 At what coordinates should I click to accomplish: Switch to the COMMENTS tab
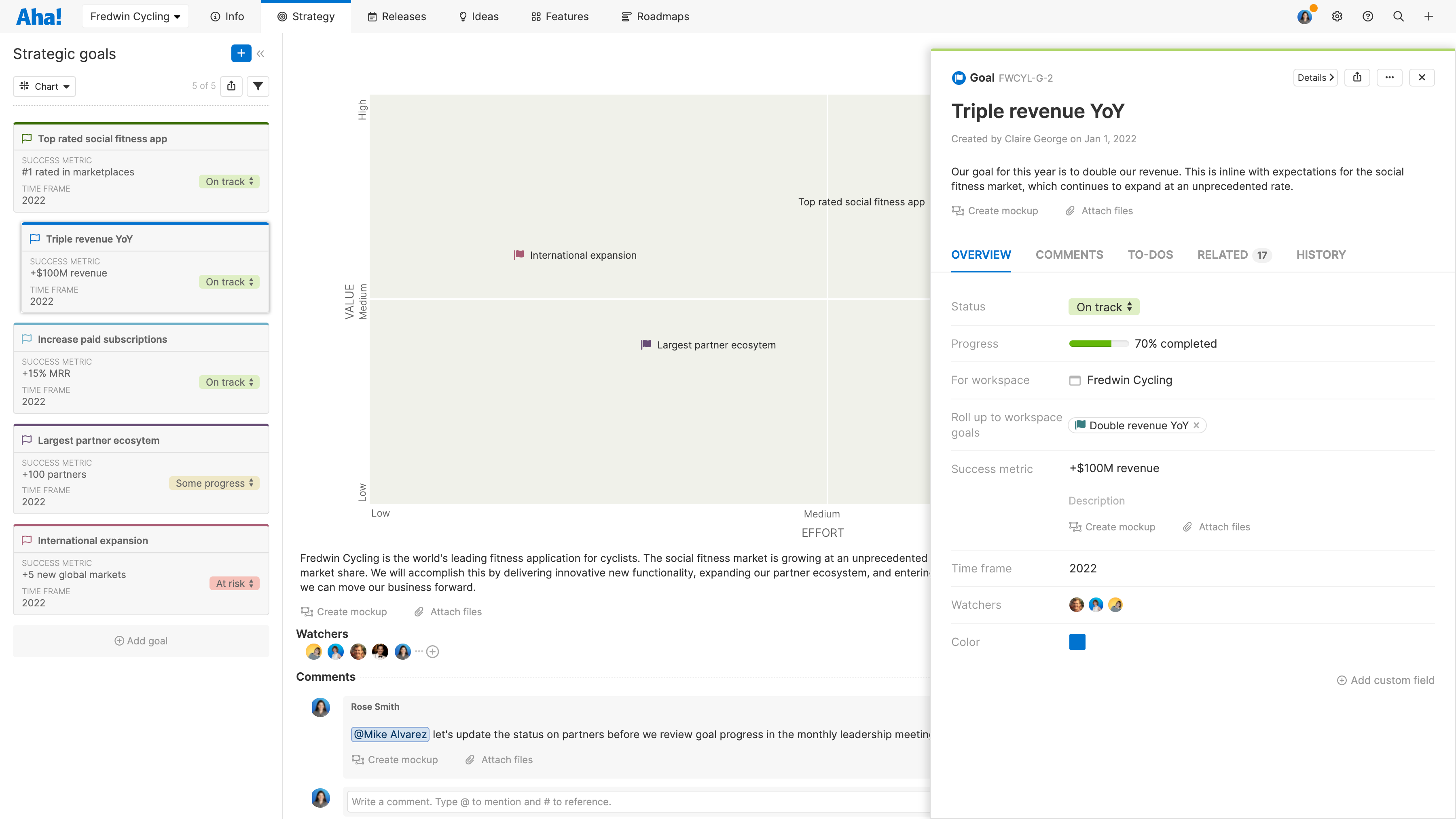pyautogui.click(x=1069, y=255)
